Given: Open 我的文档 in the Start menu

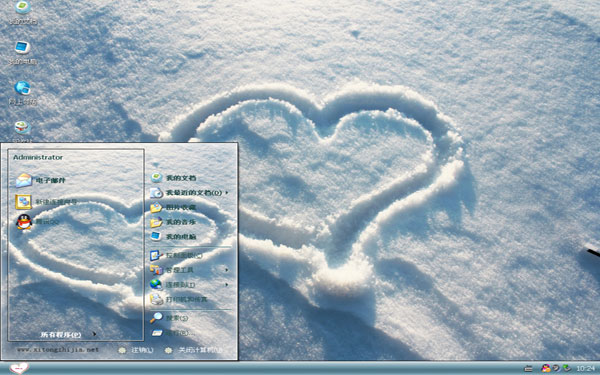Looking at the screenshot, I should (x=173, y=178).
